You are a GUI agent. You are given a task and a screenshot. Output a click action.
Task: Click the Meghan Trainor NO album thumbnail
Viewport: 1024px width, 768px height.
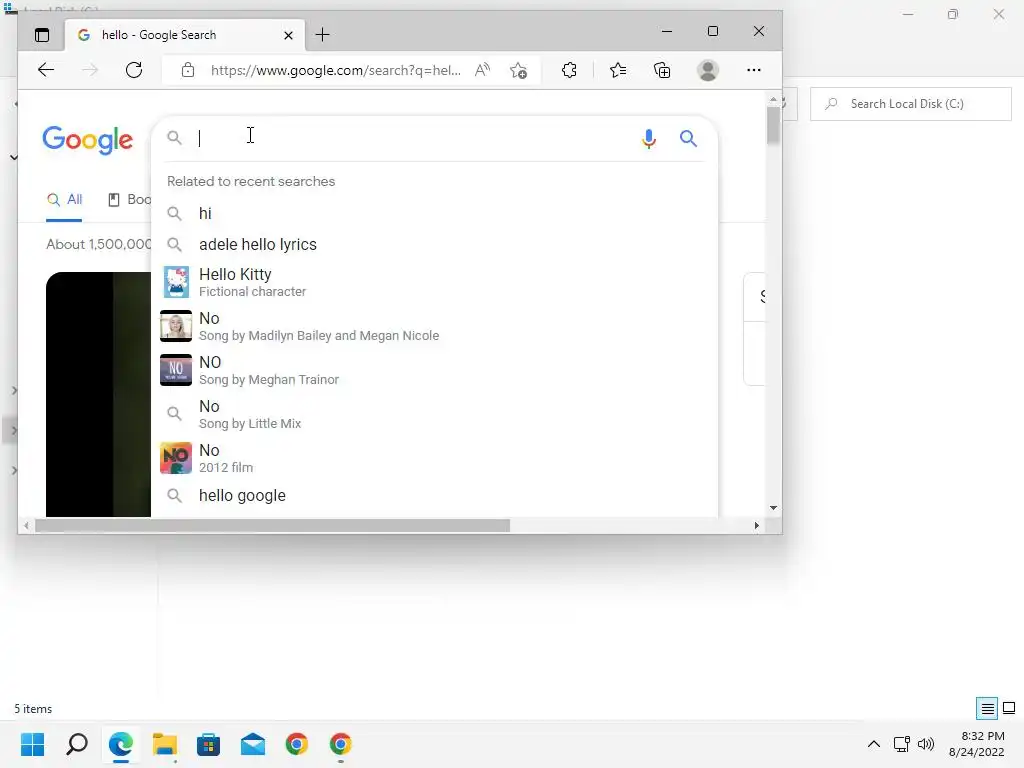(x=176, y=370)
